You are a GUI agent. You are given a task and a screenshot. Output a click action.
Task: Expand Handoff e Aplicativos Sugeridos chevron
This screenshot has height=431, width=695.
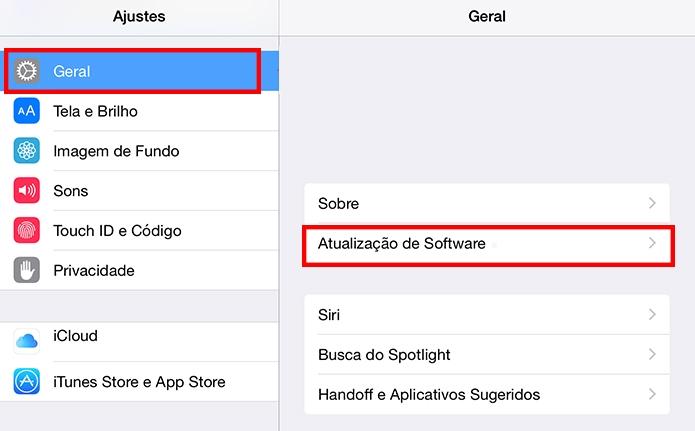(652, 394)
